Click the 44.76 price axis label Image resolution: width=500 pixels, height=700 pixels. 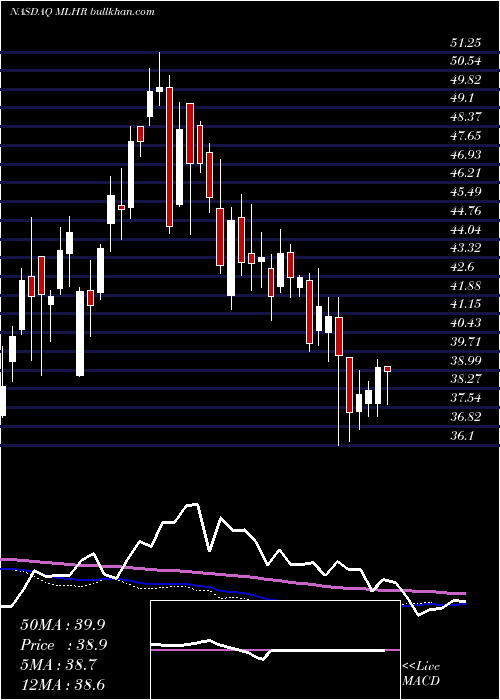[466, 211]
